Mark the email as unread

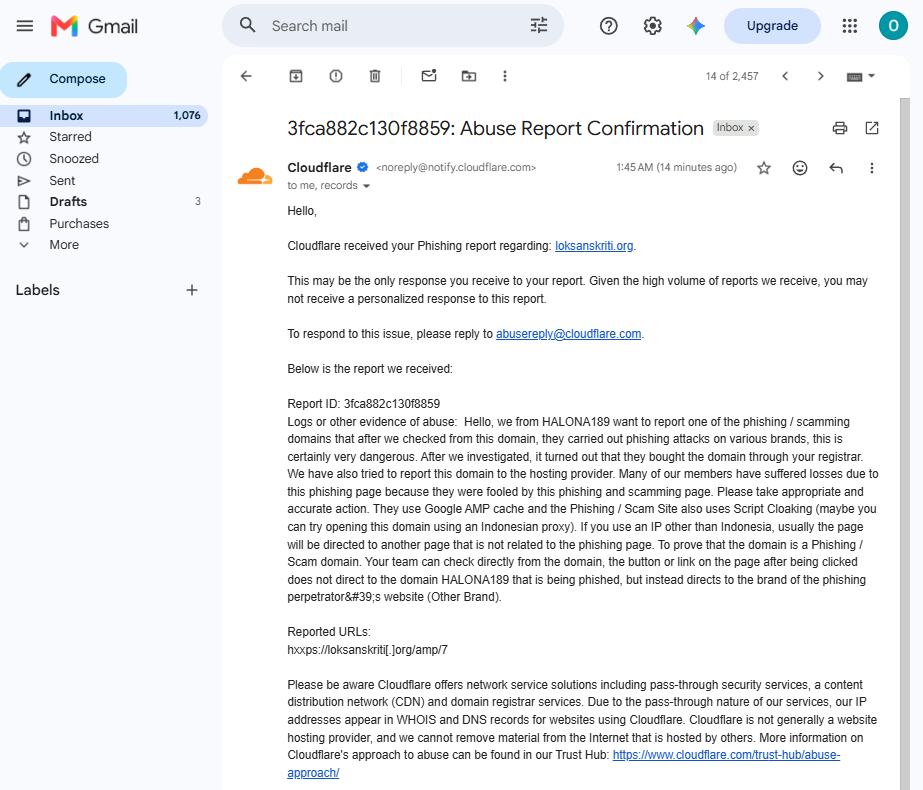pyautogui.click(x=429, y=76)
